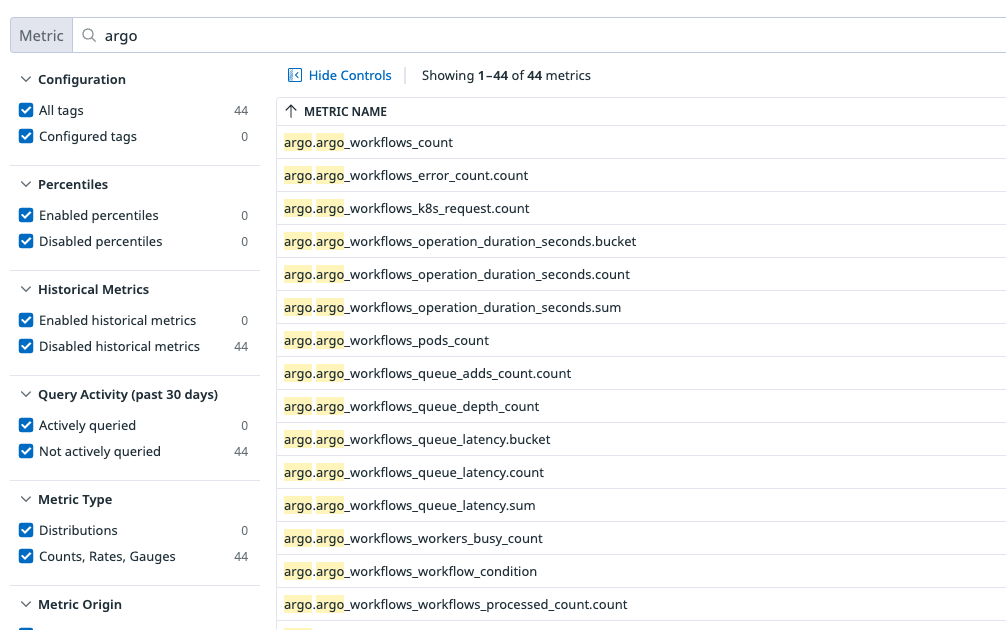The height and width of the screenshot is (630, 1006).
Task: Toggle the Counts, Rates, Gauges checkbox
Action: tap(26, 556)
